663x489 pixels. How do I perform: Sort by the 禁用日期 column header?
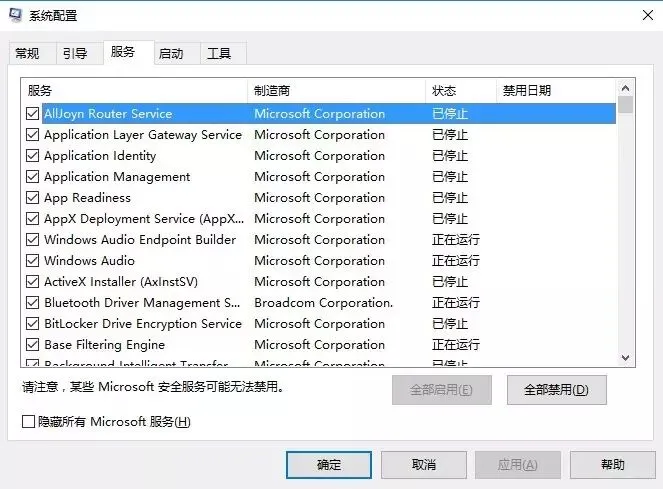(x=556, y=91)
